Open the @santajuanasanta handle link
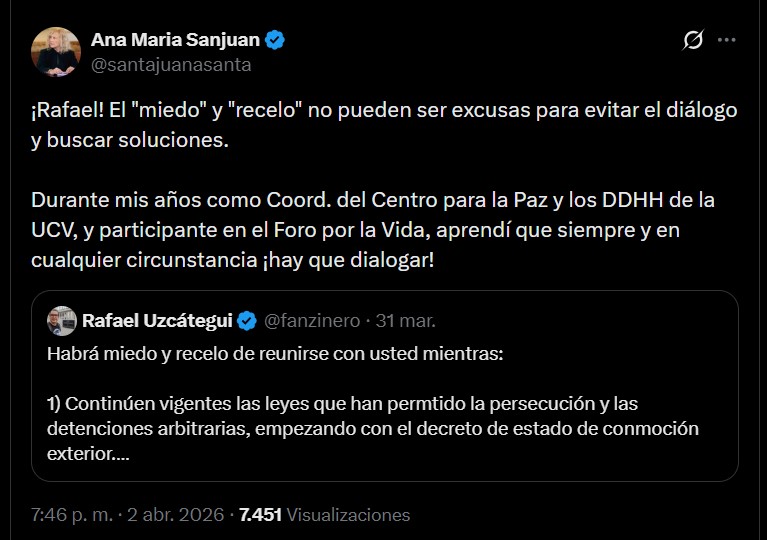The image size is (767, 540). click(171, 65)
